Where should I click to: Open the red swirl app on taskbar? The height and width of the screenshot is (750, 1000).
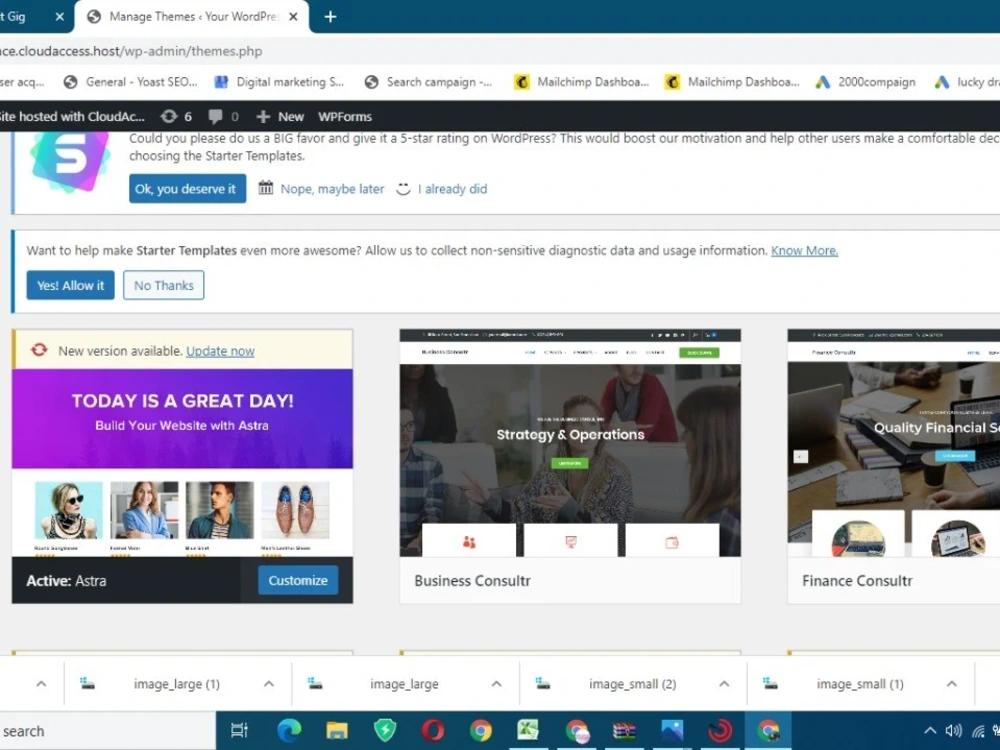(720, 730)
